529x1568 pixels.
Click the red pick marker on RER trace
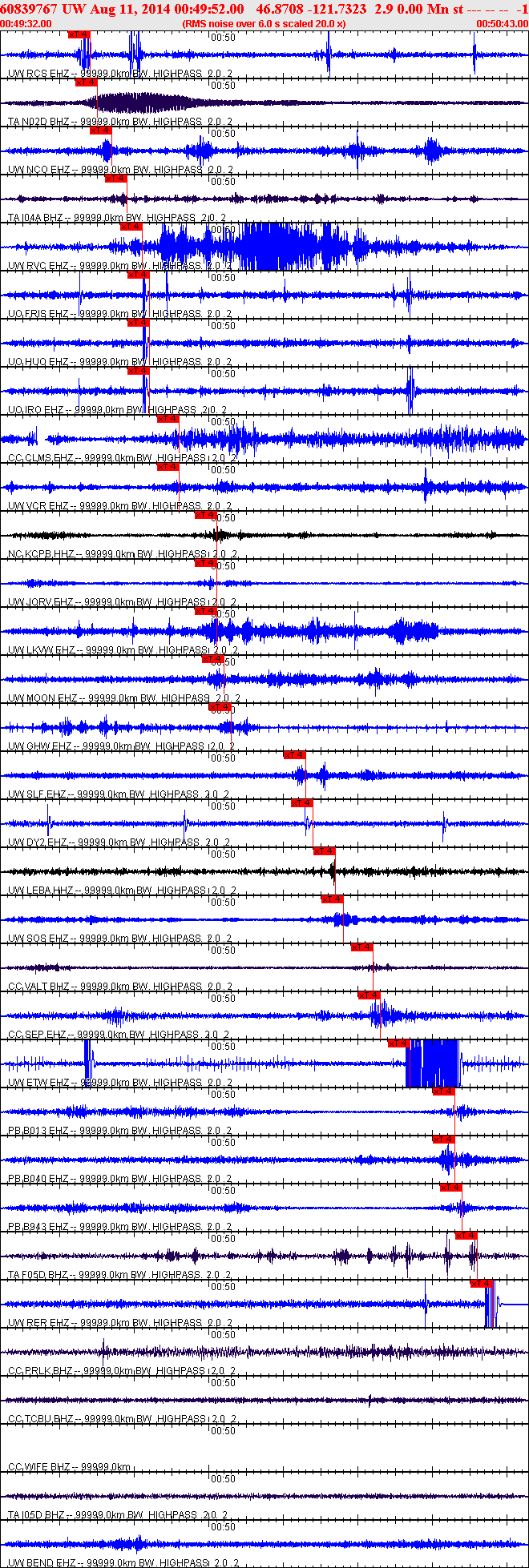click(x=482, y=1284)
